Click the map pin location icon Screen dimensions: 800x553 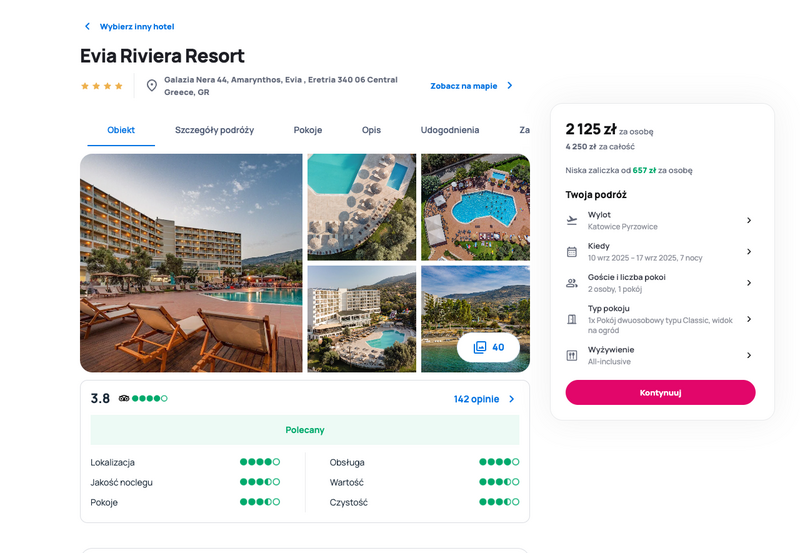(x=152, y=85)
